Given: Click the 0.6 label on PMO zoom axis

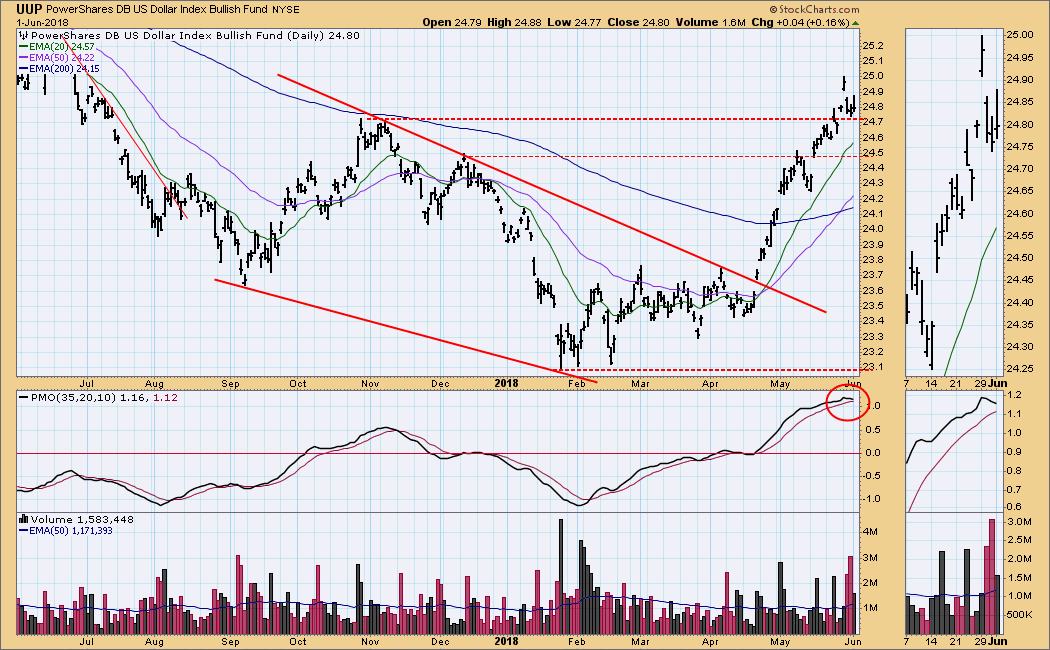Looking at the screenshot, I should coord(1014,507).
